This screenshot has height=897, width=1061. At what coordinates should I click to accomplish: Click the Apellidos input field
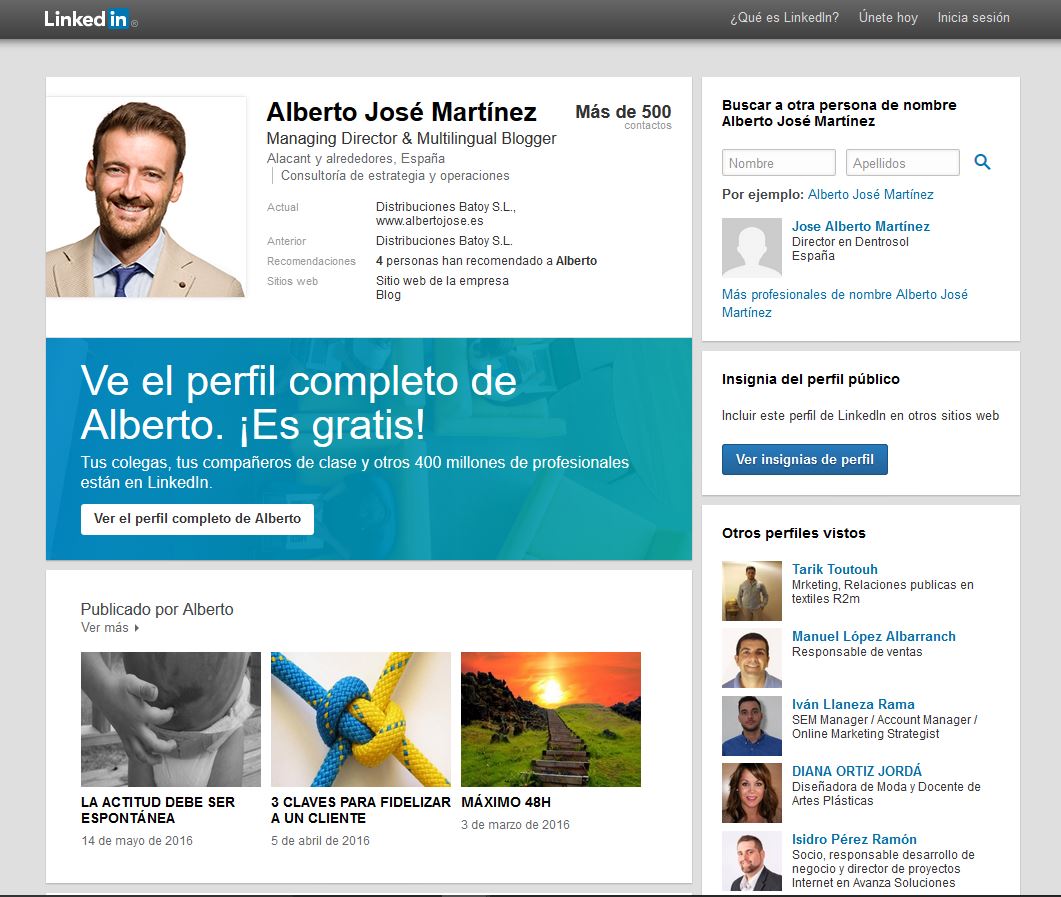(903, 163)
